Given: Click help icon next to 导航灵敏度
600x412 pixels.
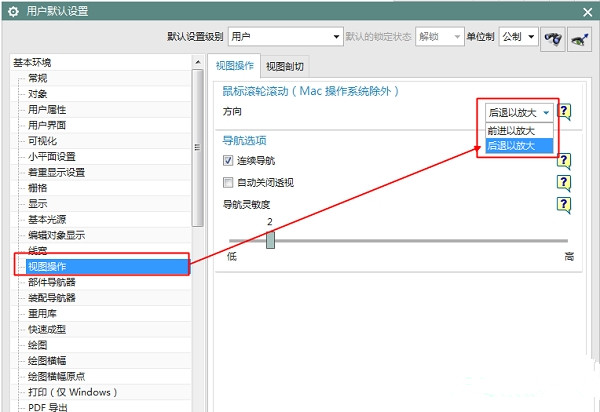Looking at the screenshot, I should (x=564, y=204).
